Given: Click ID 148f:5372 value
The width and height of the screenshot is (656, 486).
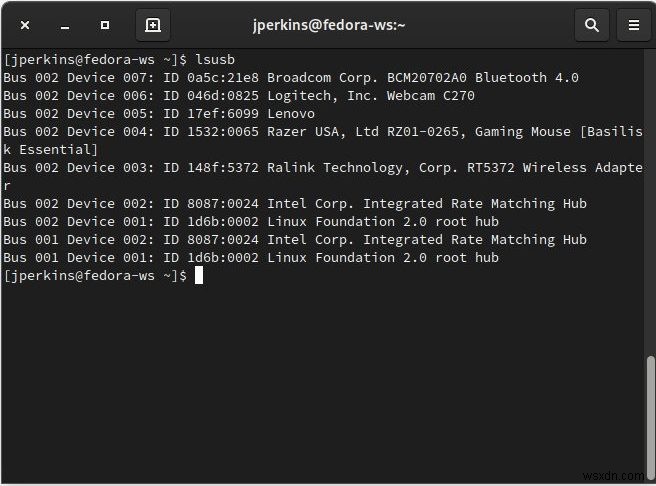Looking at the screenshot, I should 223,167.
